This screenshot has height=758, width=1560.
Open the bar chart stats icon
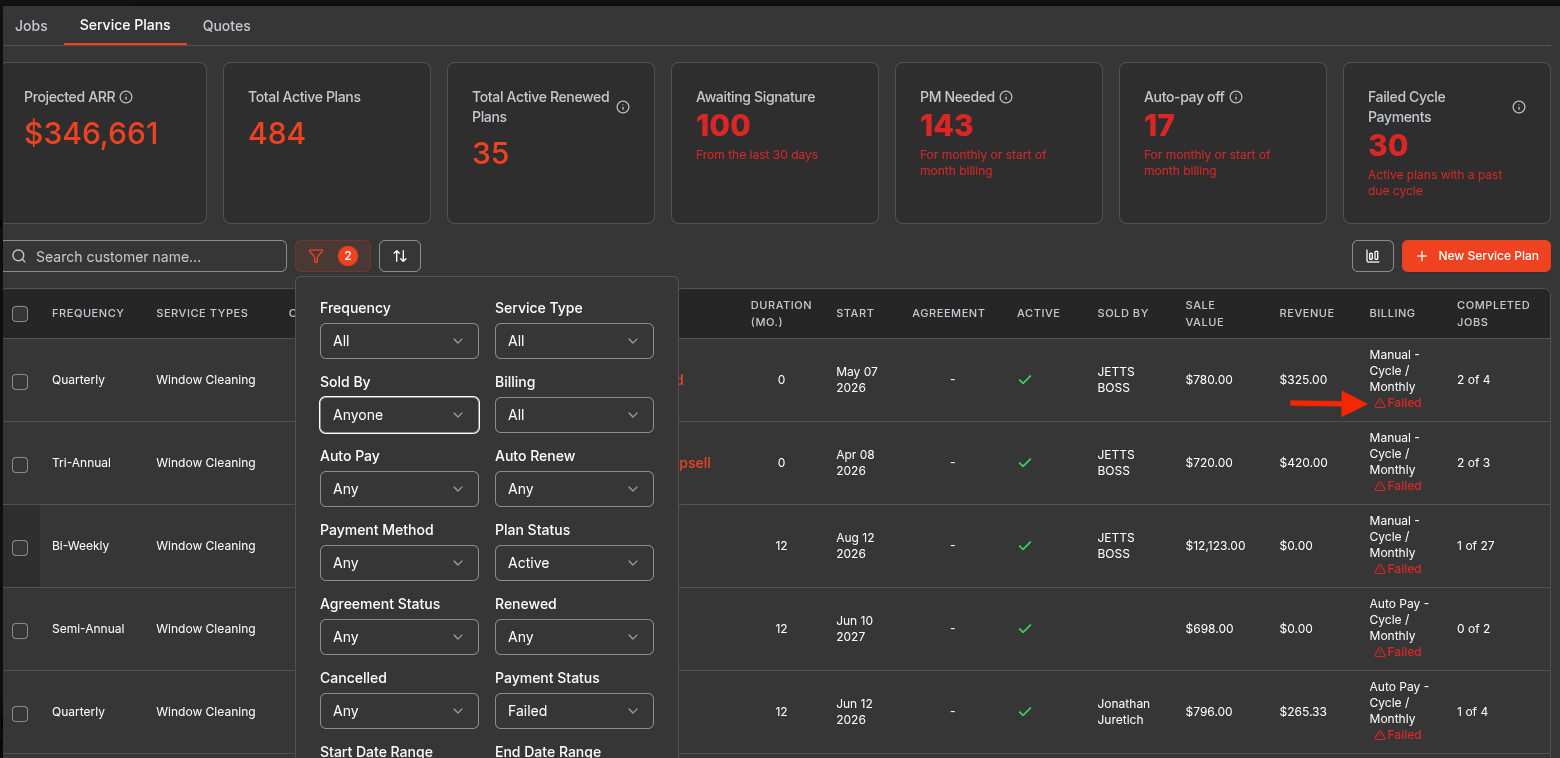[1373, 256]
